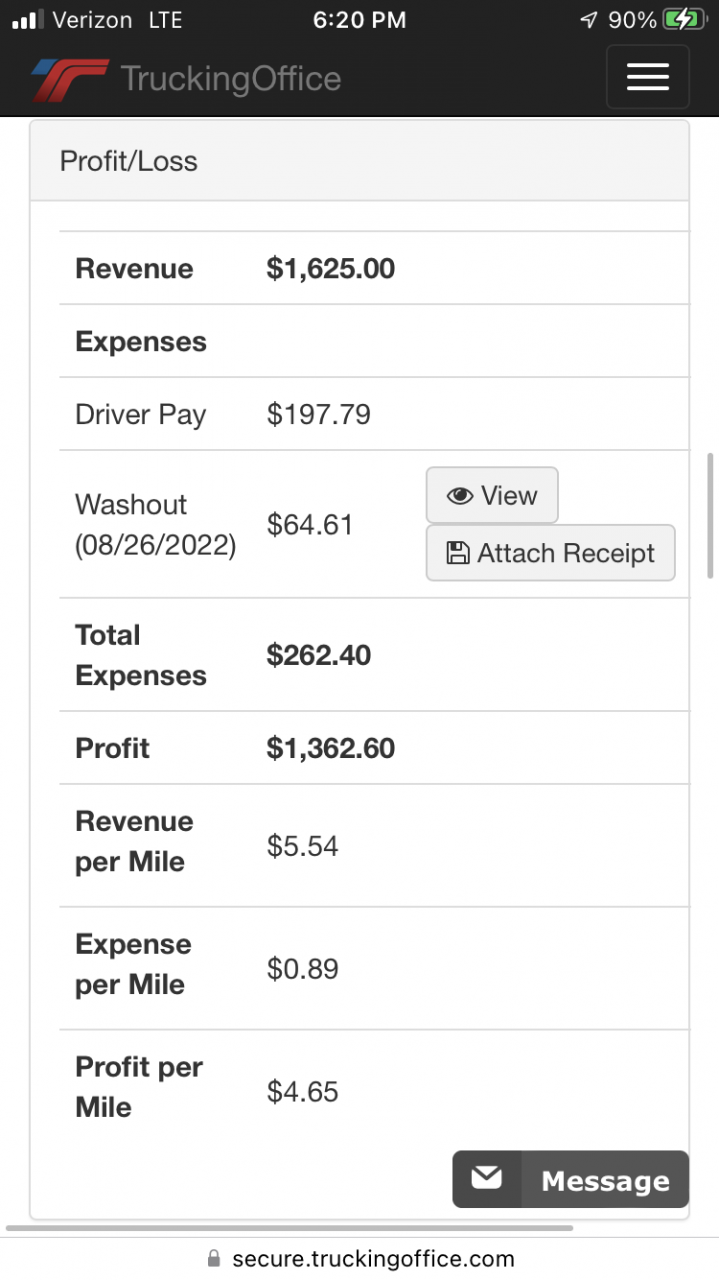Select the Profit/Loss panel header

coord(359,161)
